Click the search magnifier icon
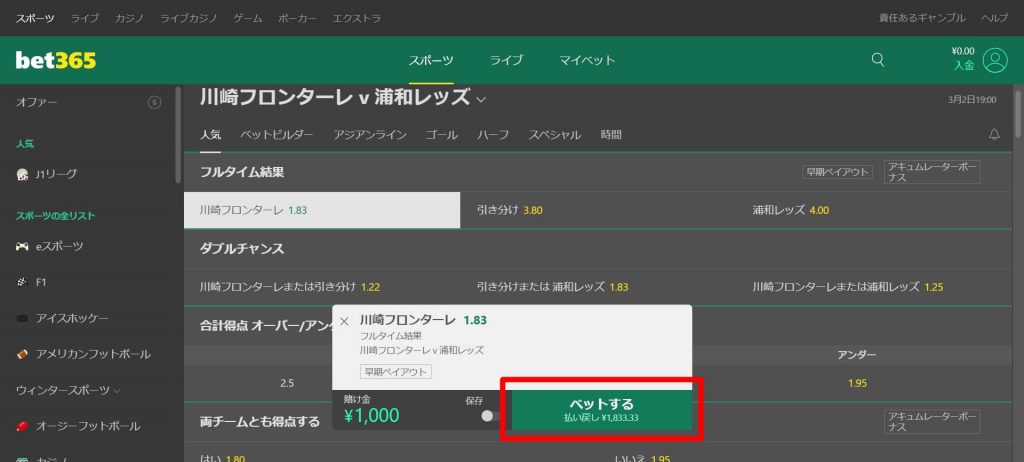The image size is (1024, 462). click(x=878, y=60)
